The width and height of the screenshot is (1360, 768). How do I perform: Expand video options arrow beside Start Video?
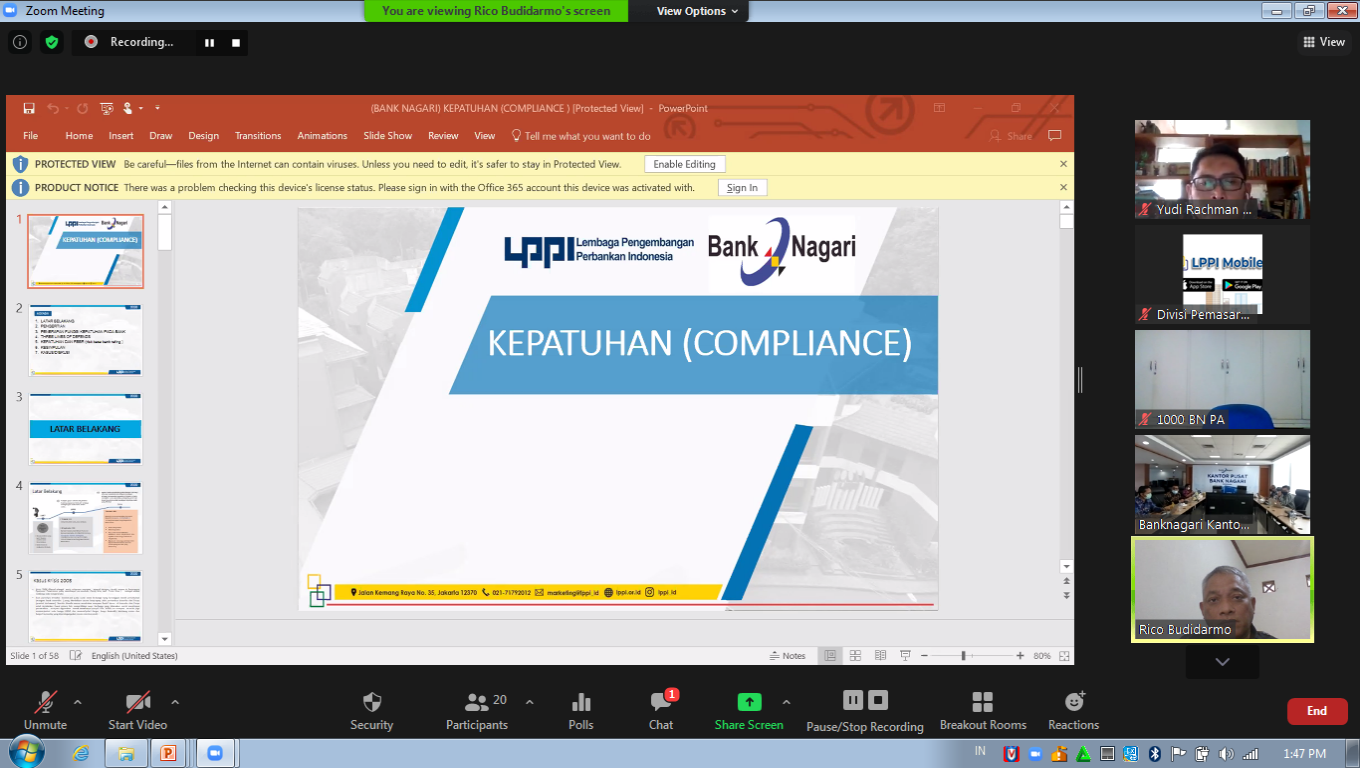point(175,701)
